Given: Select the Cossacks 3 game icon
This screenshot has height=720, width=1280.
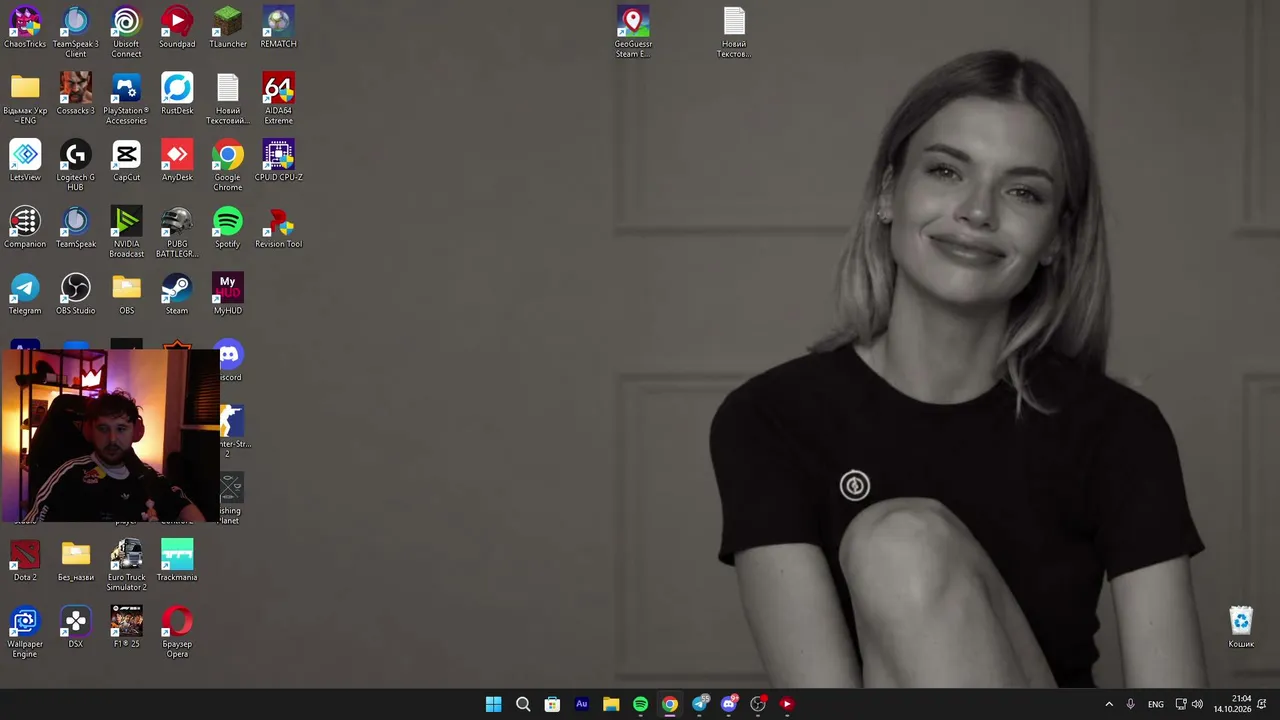Looking at the screenshot, I should click(76, 94).
